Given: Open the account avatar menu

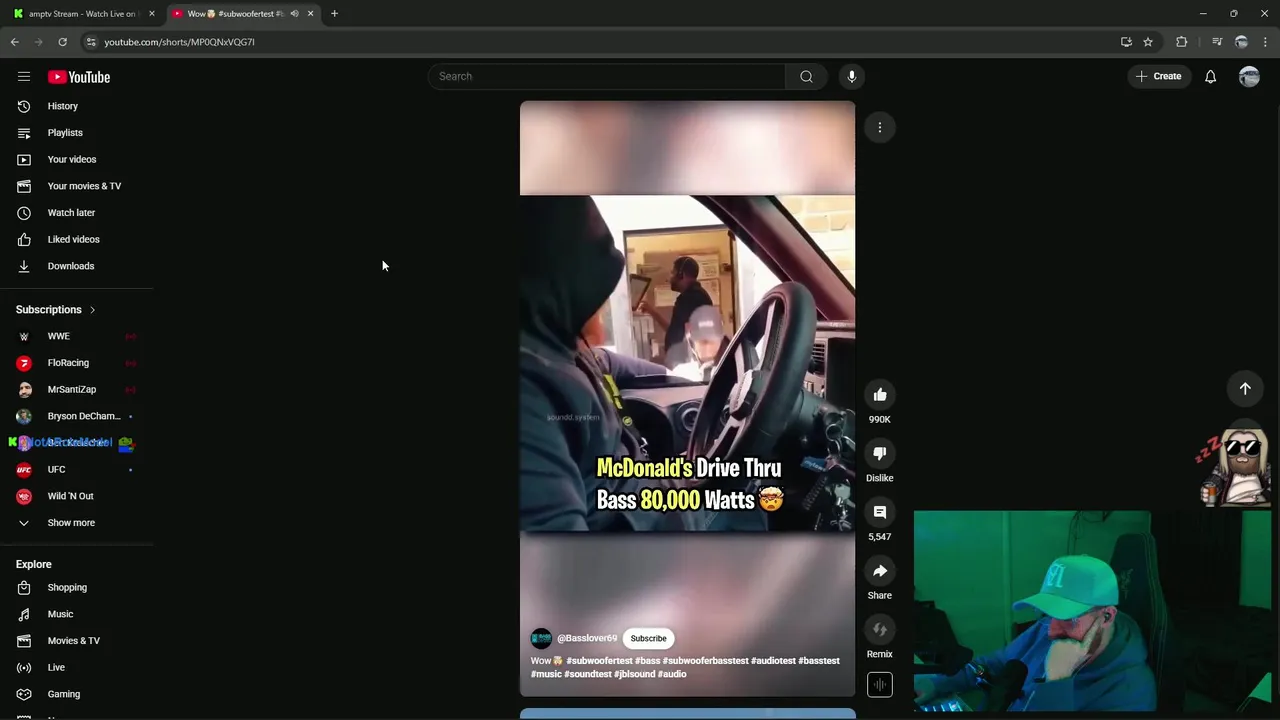Looking at the screenshot, I should tap(1249, 76).
